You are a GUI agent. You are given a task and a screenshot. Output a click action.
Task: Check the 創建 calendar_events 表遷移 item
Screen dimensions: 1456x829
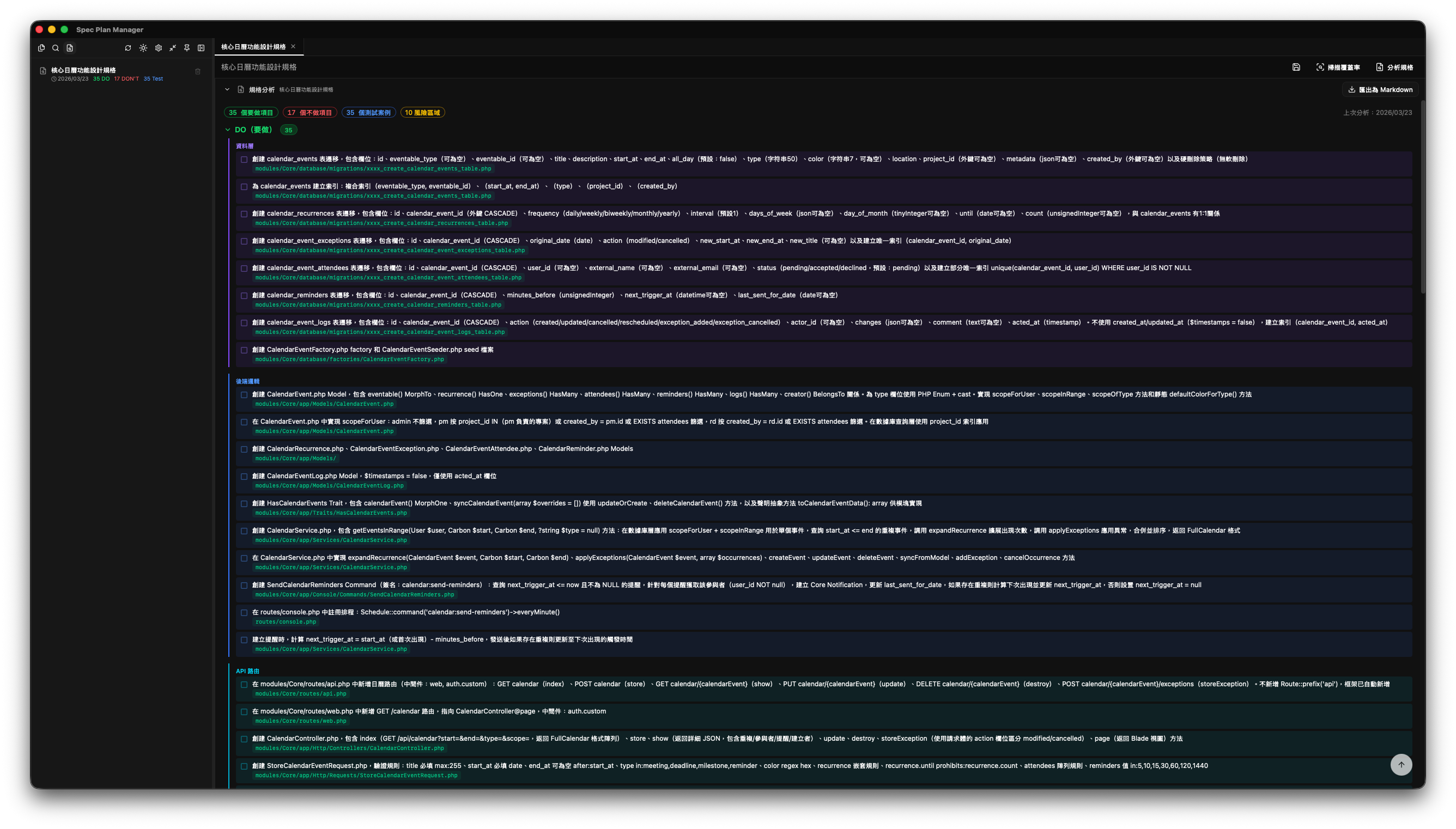(244, 160)
